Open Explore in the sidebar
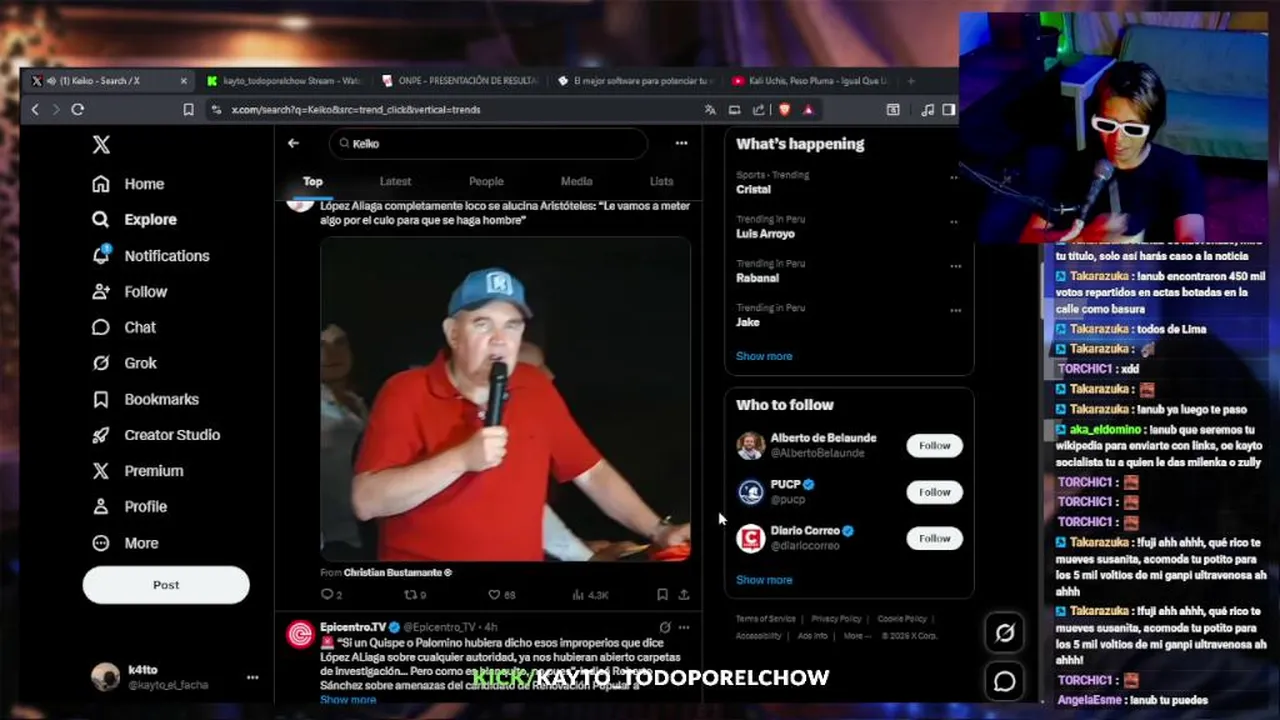 click(134, 220)
